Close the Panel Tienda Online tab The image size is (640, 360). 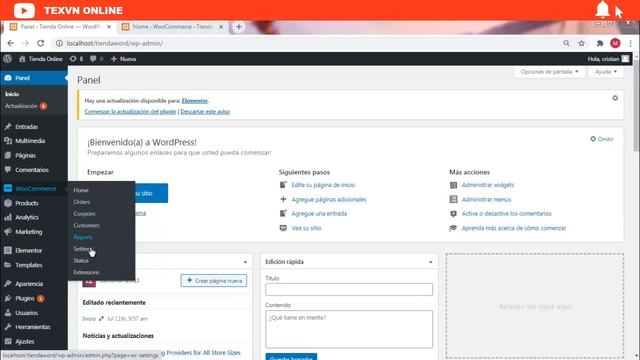tap(109, 27)
